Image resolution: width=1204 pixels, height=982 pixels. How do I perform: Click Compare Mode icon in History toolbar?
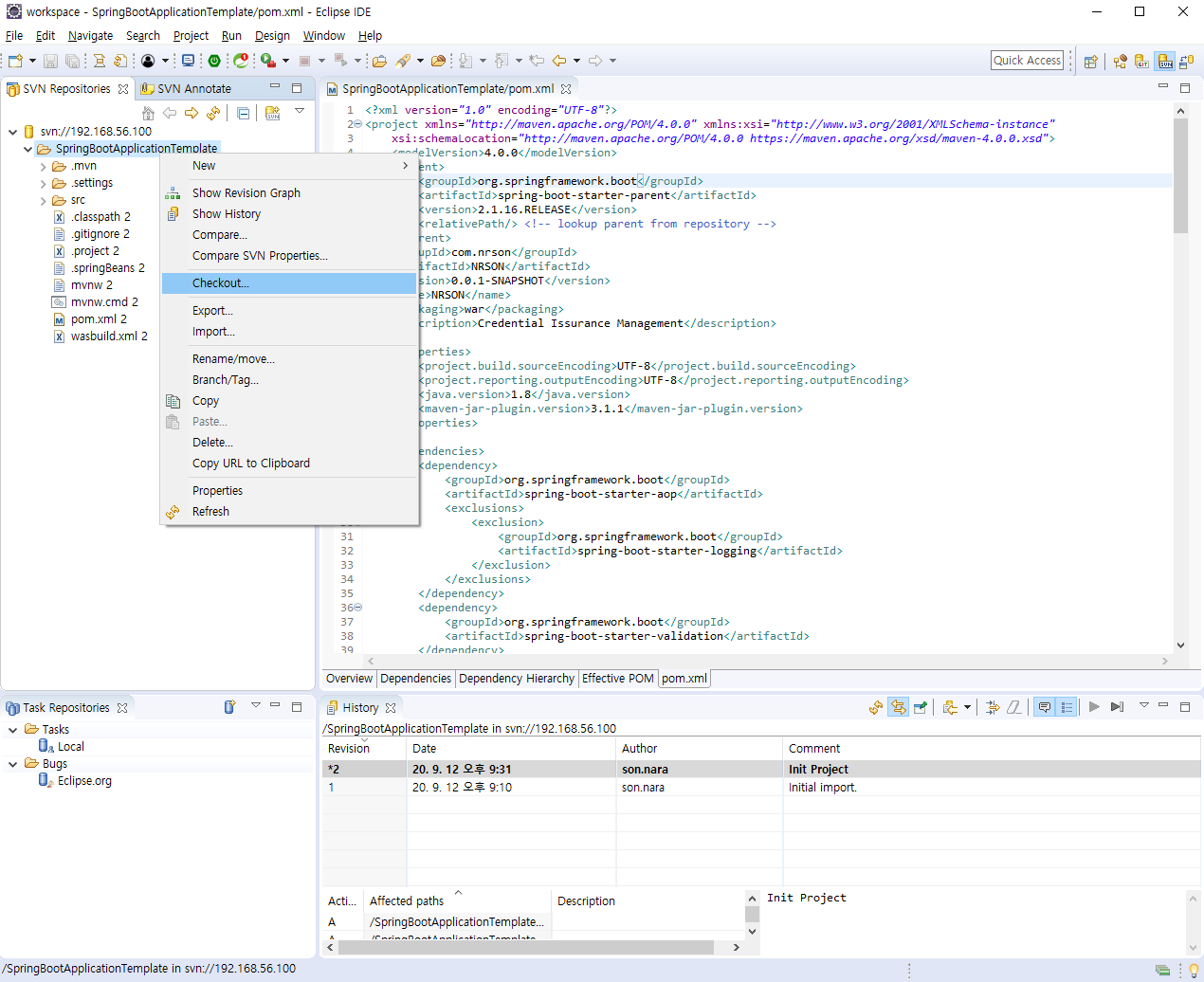tap(993, 707)
